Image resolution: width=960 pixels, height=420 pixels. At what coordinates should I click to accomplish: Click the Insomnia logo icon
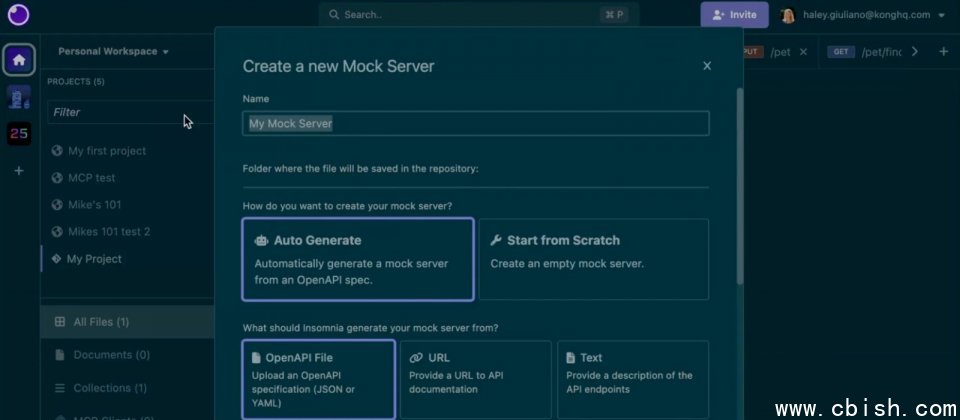tap(17, 16)
